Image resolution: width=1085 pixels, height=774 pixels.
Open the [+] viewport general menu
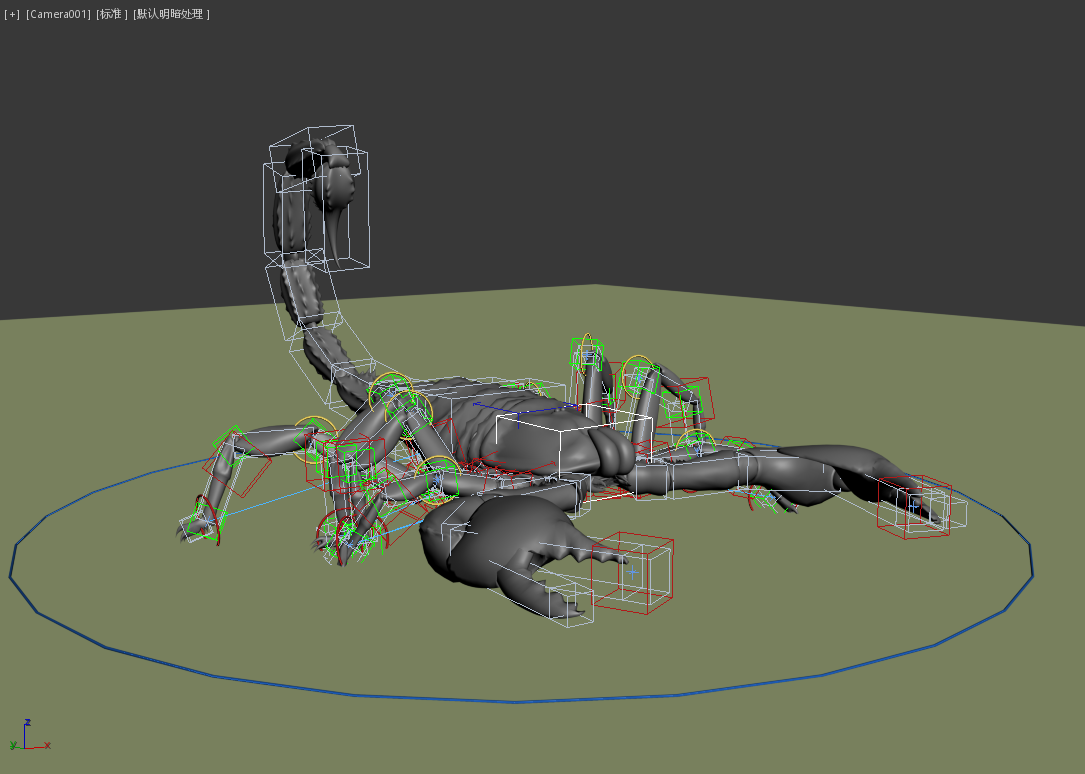[12, 14]
